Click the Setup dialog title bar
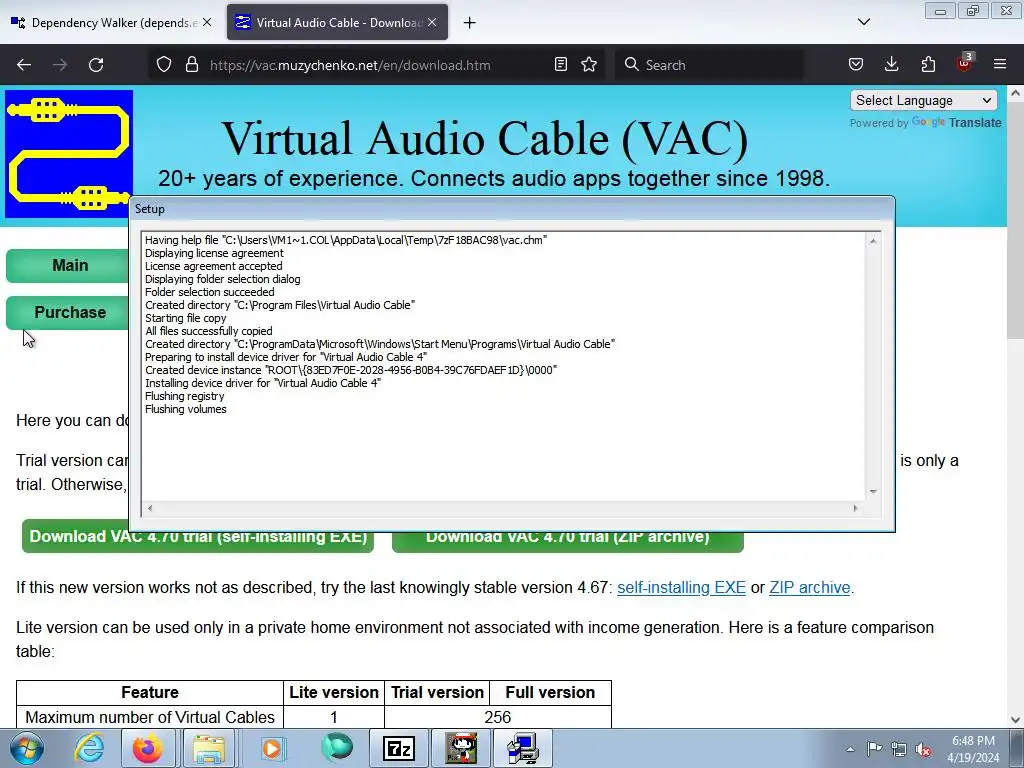 512,209
